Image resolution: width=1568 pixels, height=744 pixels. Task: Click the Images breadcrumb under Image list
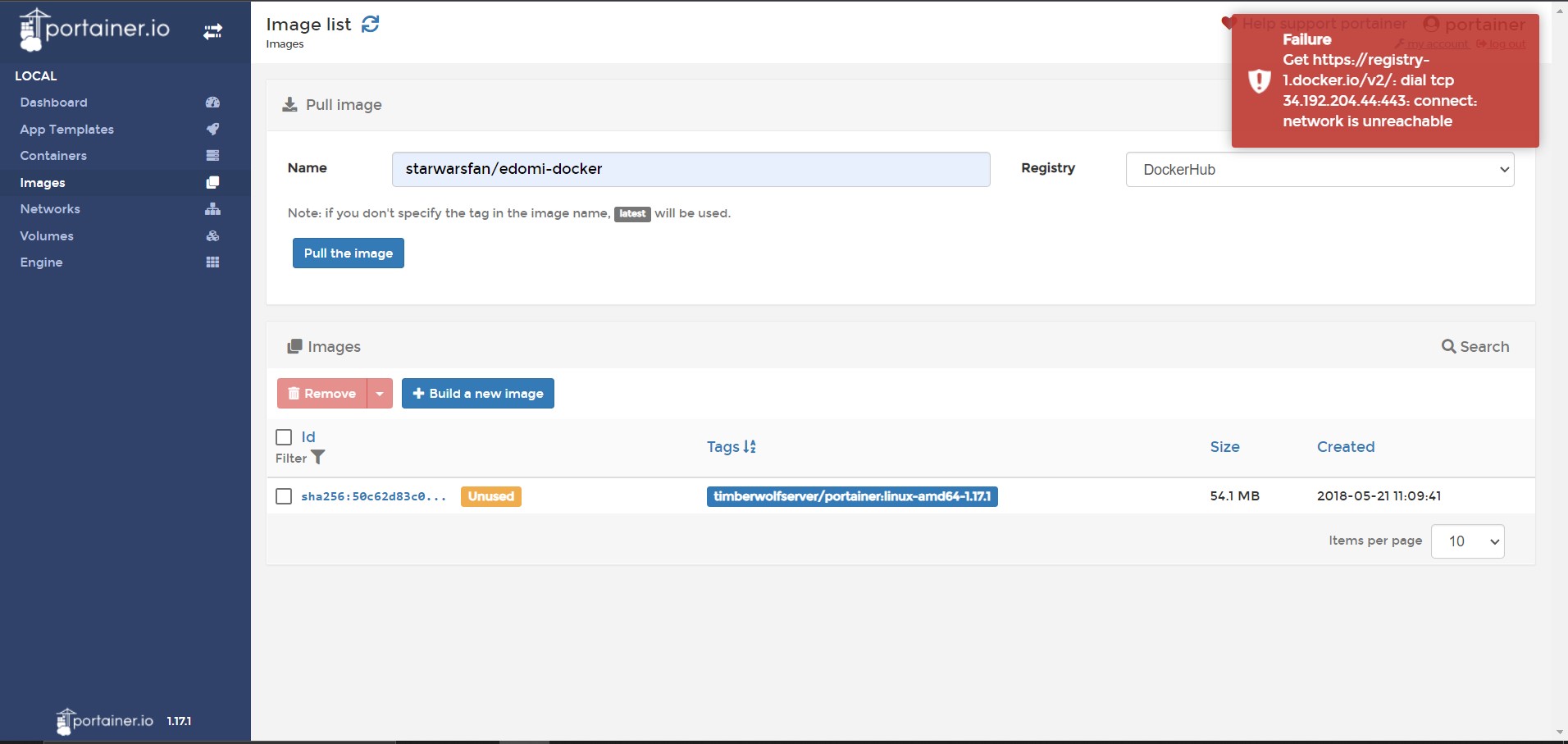tap(285, 44)
